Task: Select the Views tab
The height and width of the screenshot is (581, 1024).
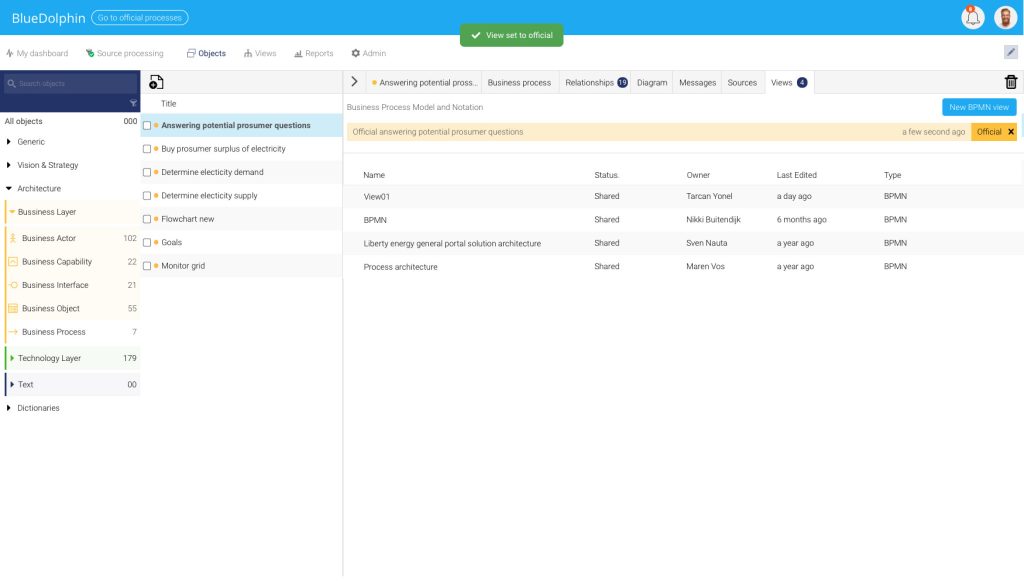Action: 789,83
